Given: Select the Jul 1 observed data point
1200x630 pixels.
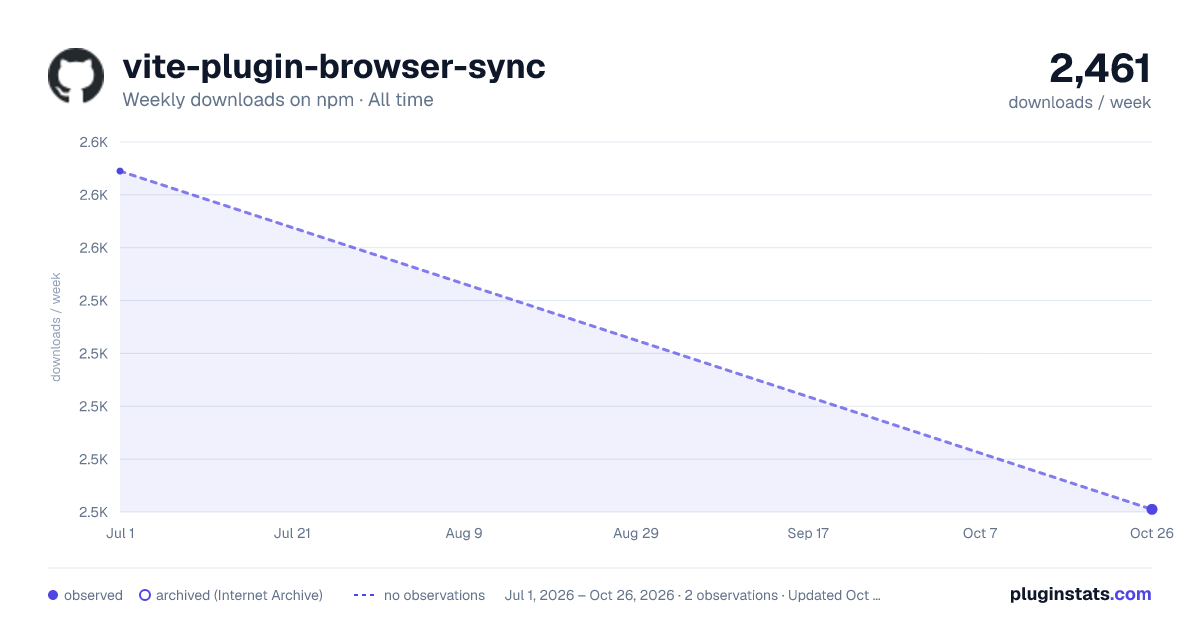Looking at the screenshot, I should click(x=120, y=171).
